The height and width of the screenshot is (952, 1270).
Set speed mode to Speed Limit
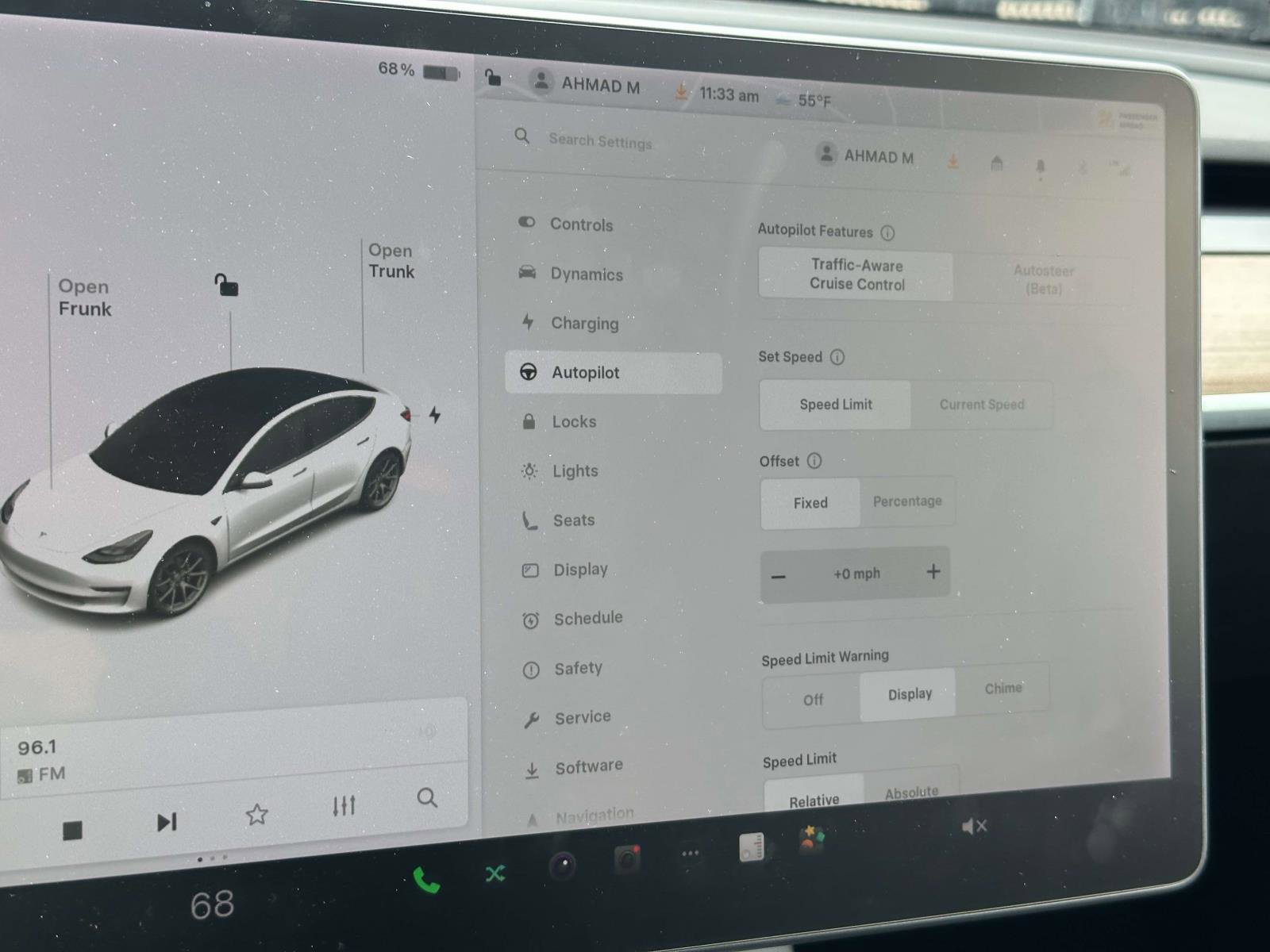(836, 405)
